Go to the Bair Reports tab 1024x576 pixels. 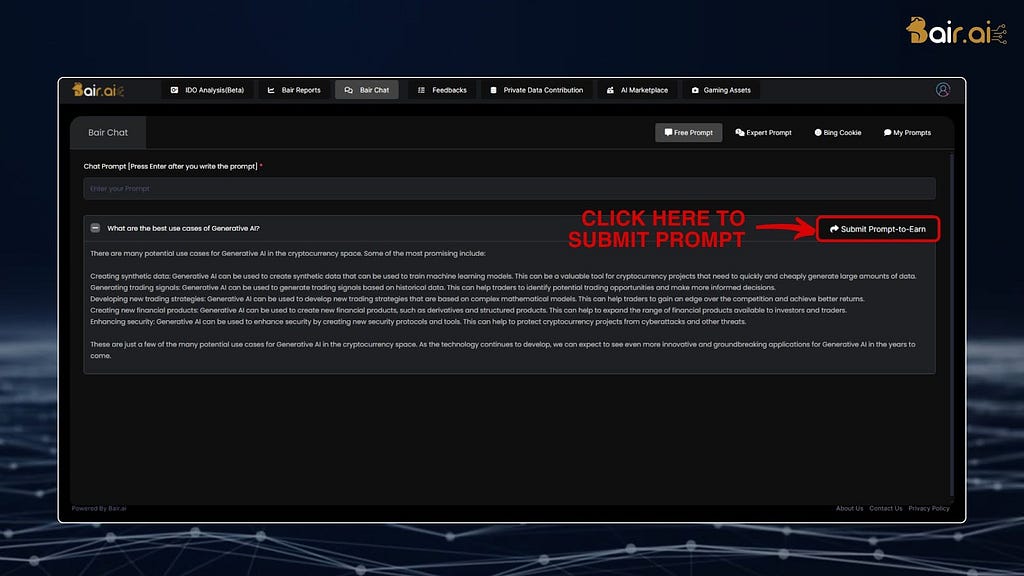point(294,90)
